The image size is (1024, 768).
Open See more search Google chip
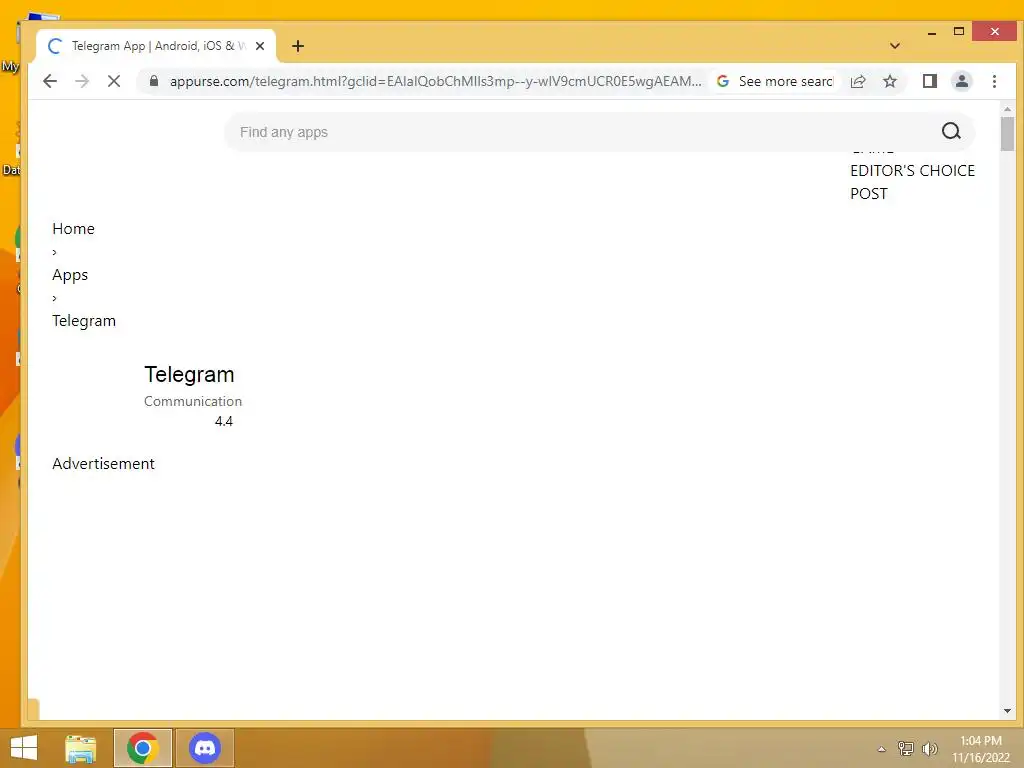tap(776, 81)
